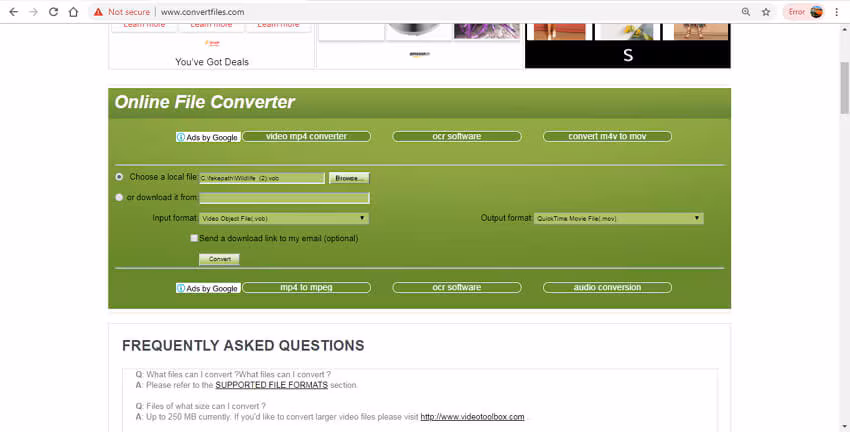Viewport: 850px width, 432px height.
Task: Click the browser forward arrow
Action: coord(34,11)
